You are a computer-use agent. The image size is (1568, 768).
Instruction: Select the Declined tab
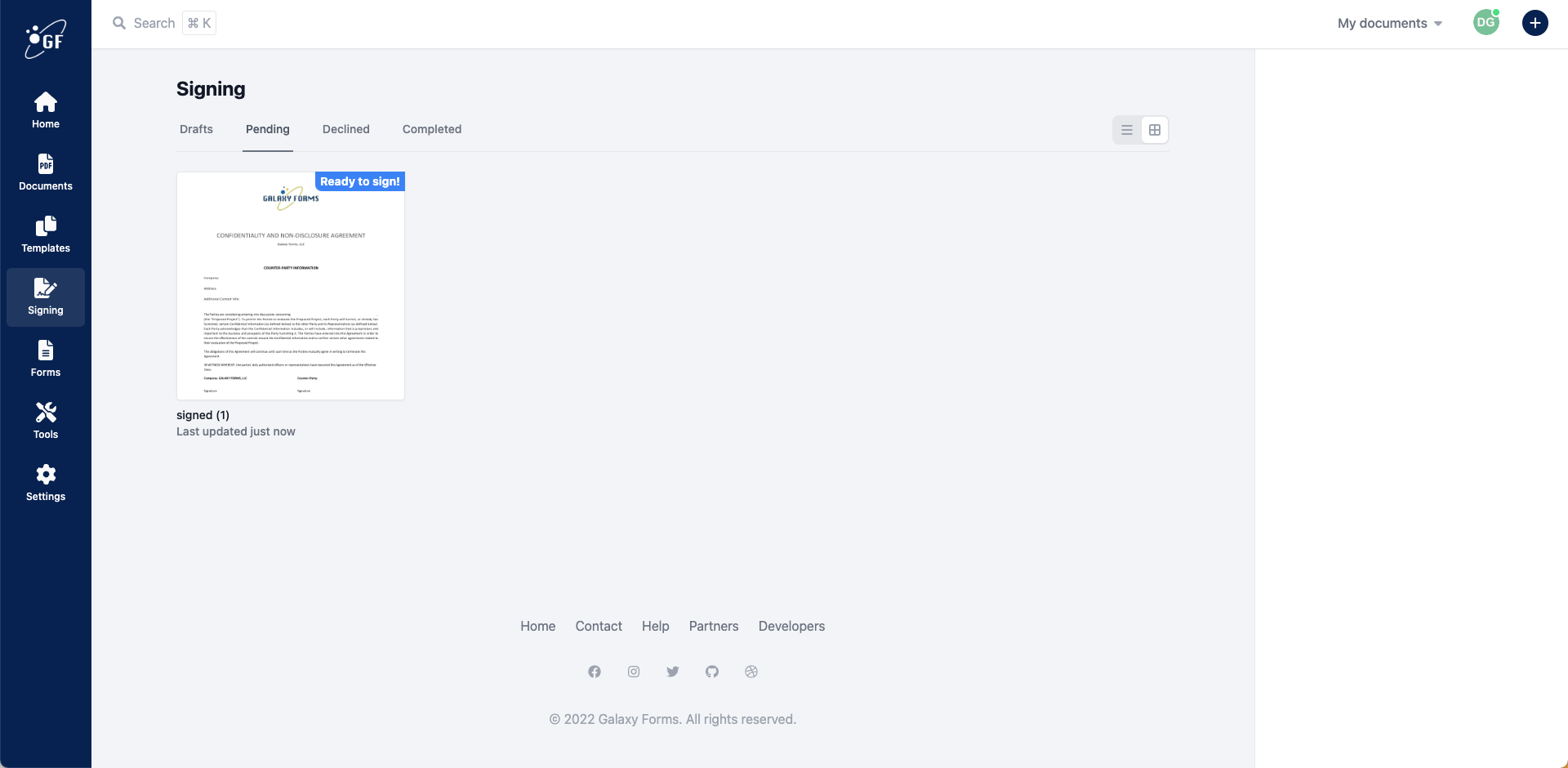345,129
